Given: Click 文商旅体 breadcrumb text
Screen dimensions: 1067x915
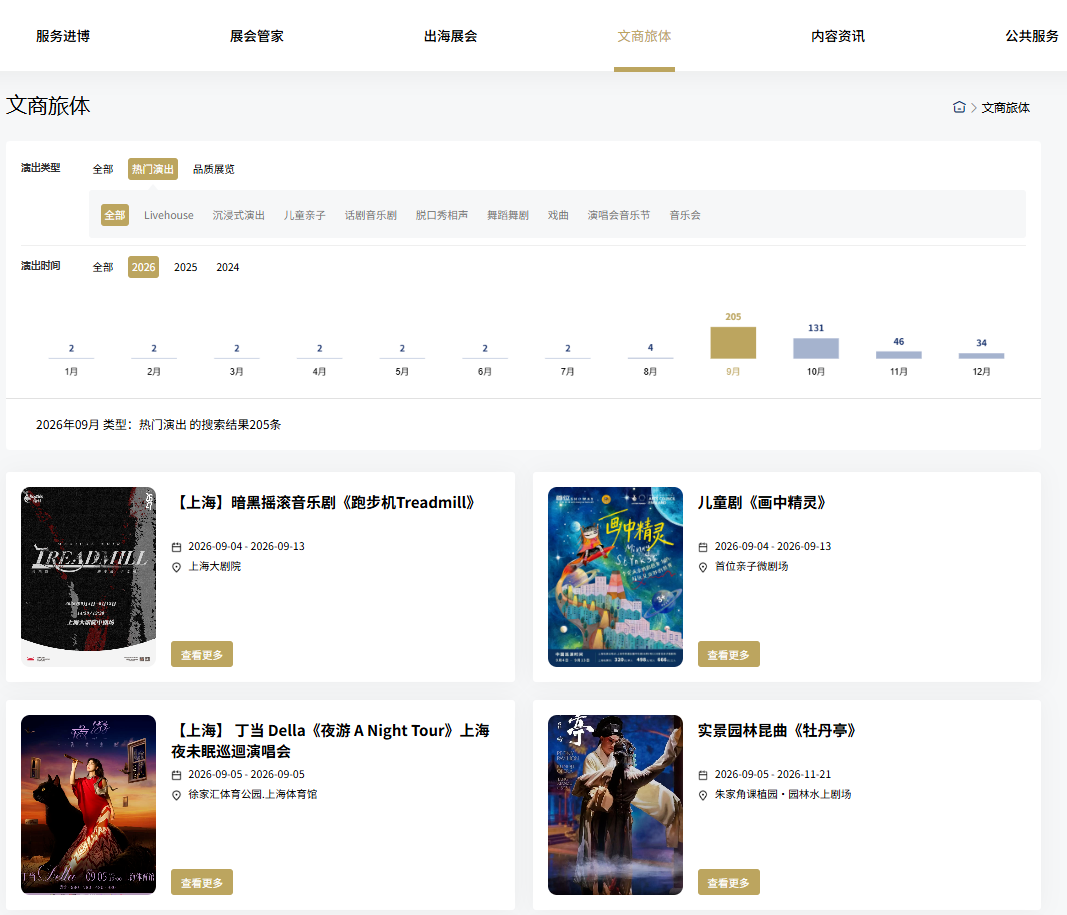Looking at the screenshot, I should (1005, 107).
